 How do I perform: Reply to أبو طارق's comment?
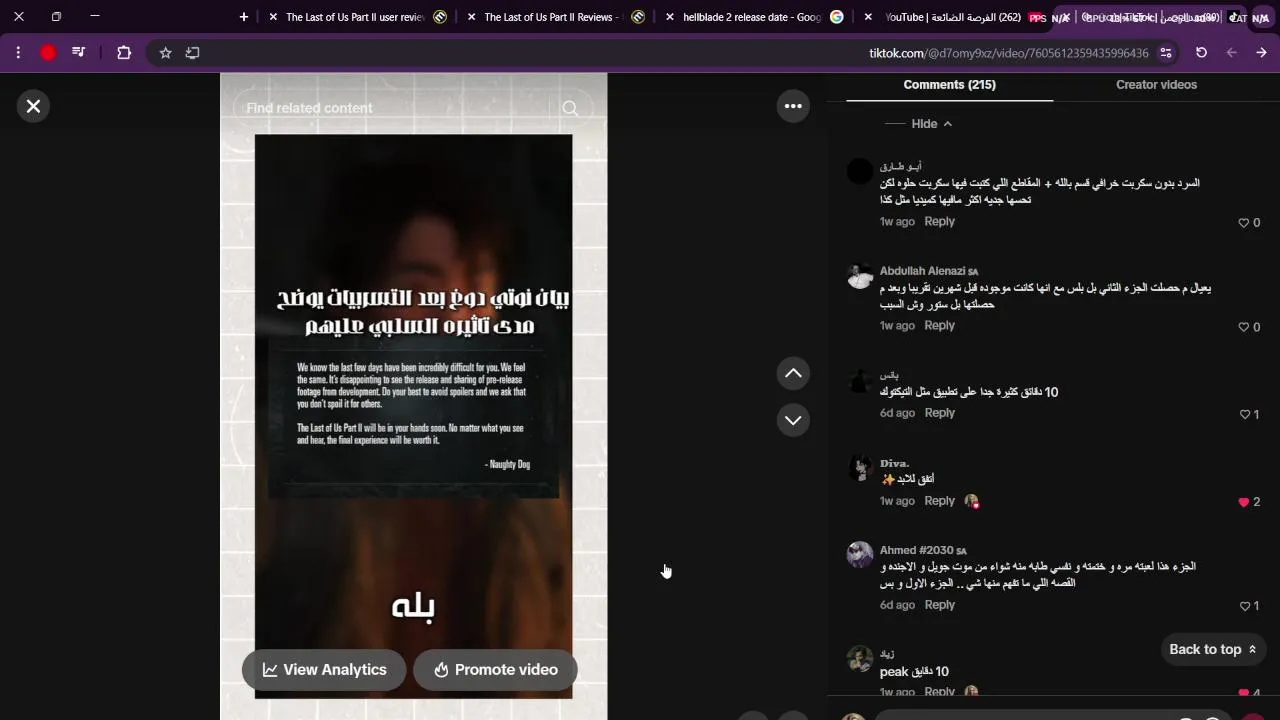click(x=939, y=222)
